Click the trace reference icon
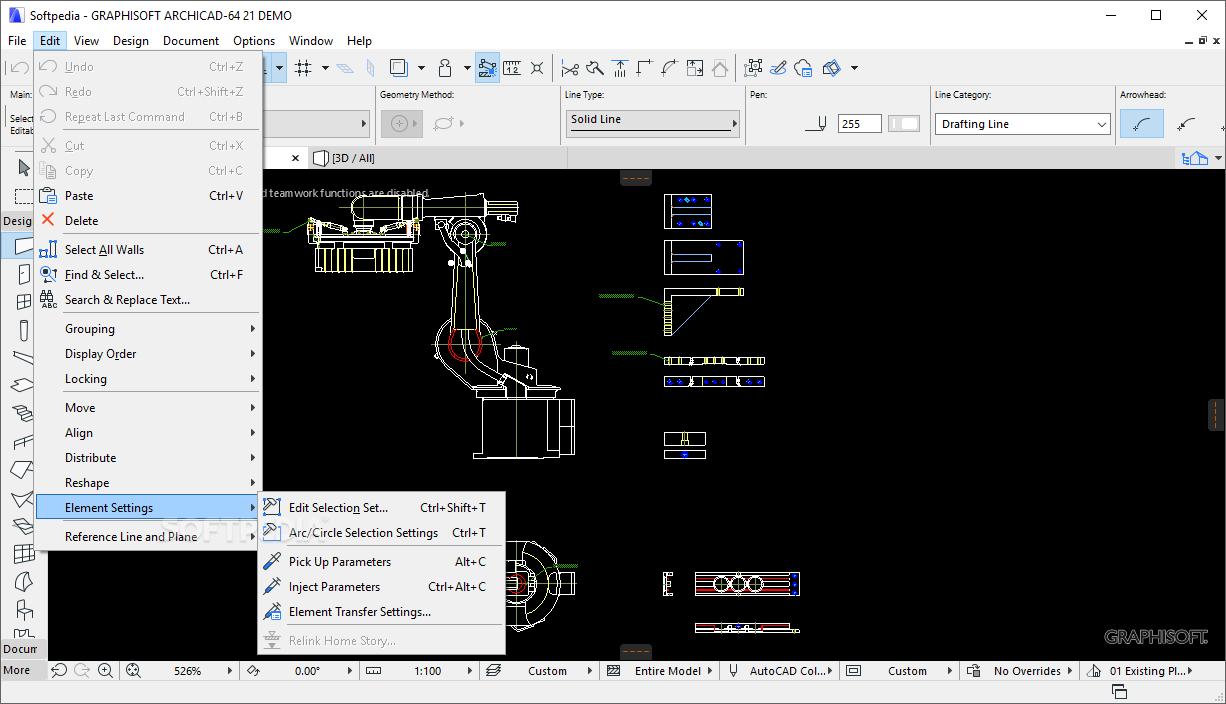The width and height of the screenshot is (1226, 704). (x=398, y=68)
